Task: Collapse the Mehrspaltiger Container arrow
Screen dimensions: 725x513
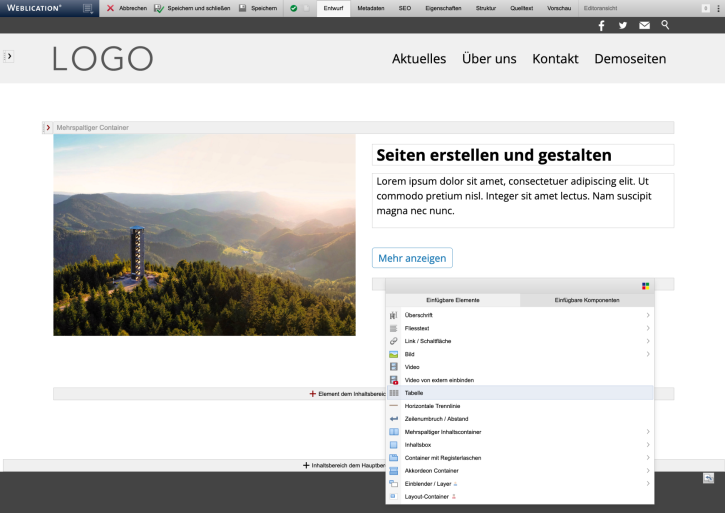Action: click(x=48, y=128)
